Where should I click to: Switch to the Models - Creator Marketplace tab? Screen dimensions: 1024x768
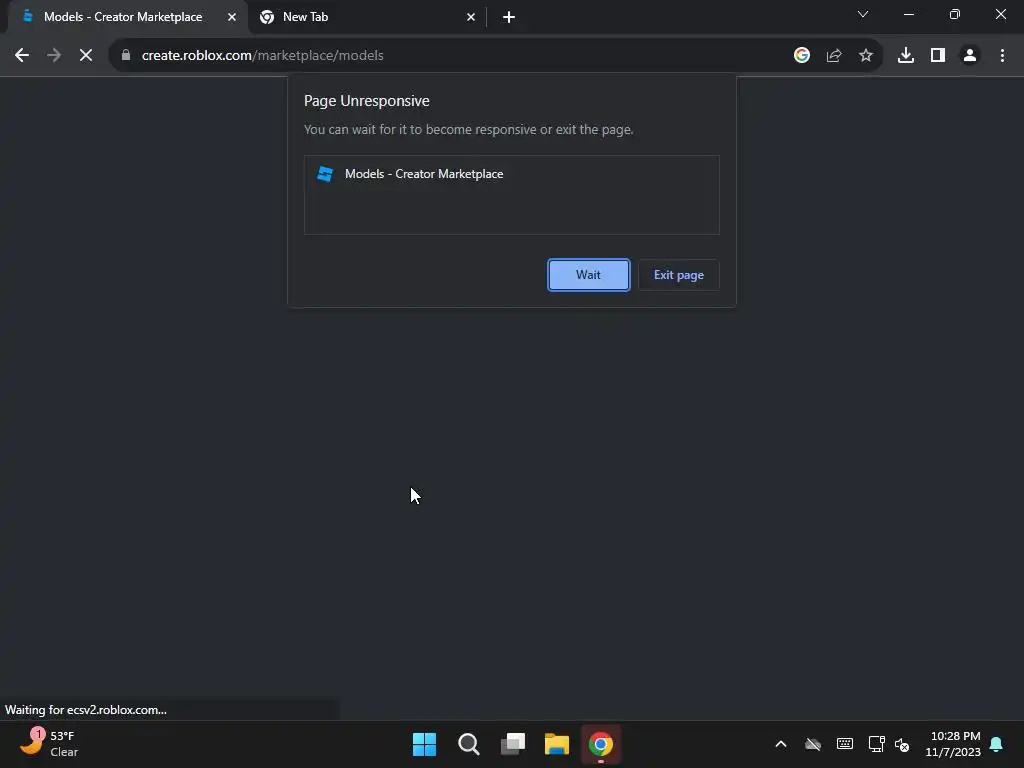click(123, 17)
